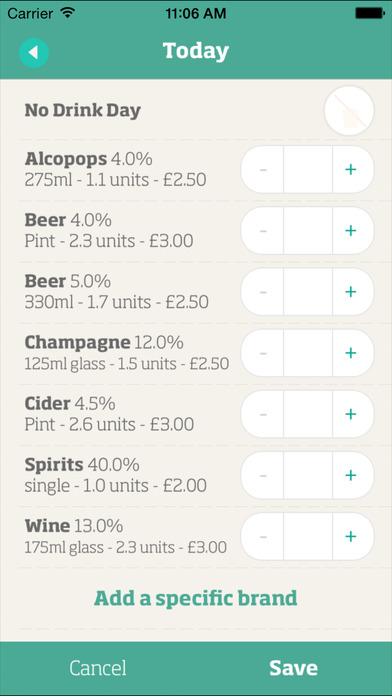Image resolution: width=392 pixels, height=696 pixels.
Task: Increase Alcopops count with plus
Action: (352, 169)
